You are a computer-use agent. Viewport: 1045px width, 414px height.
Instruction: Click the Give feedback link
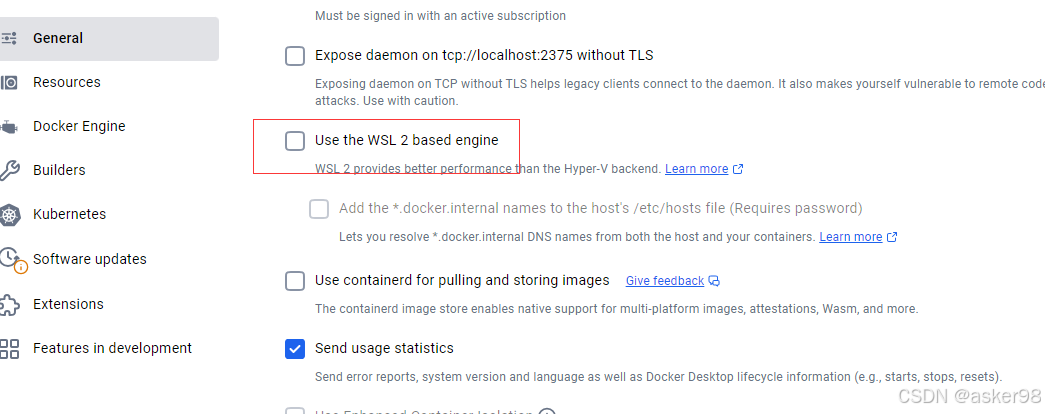pyautogui.click(x=664, y=281)
